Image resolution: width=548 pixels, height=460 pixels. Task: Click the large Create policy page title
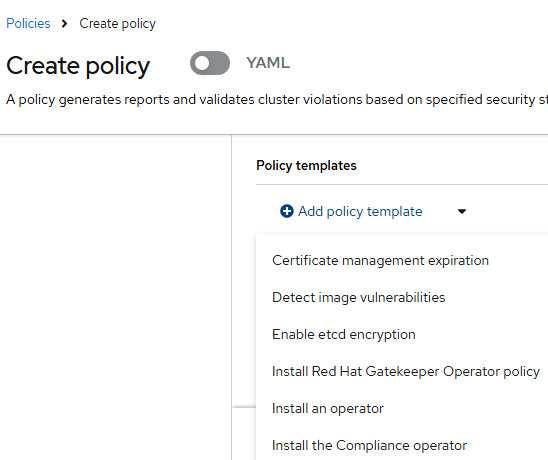coord(78,66)
